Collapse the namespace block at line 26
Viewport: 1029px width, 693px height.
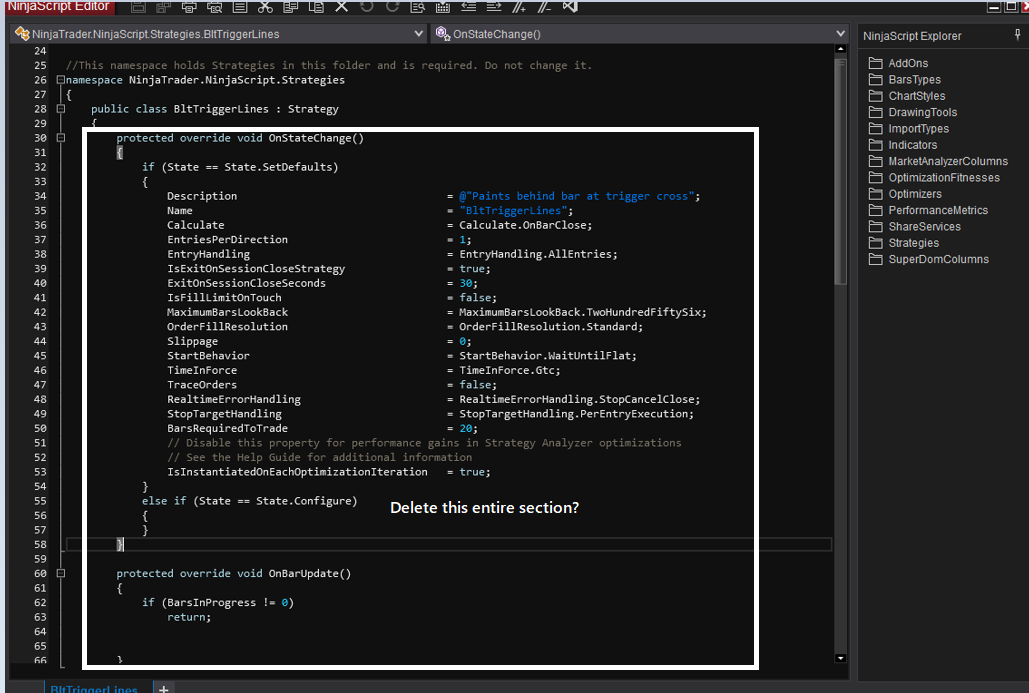[61, 80]
